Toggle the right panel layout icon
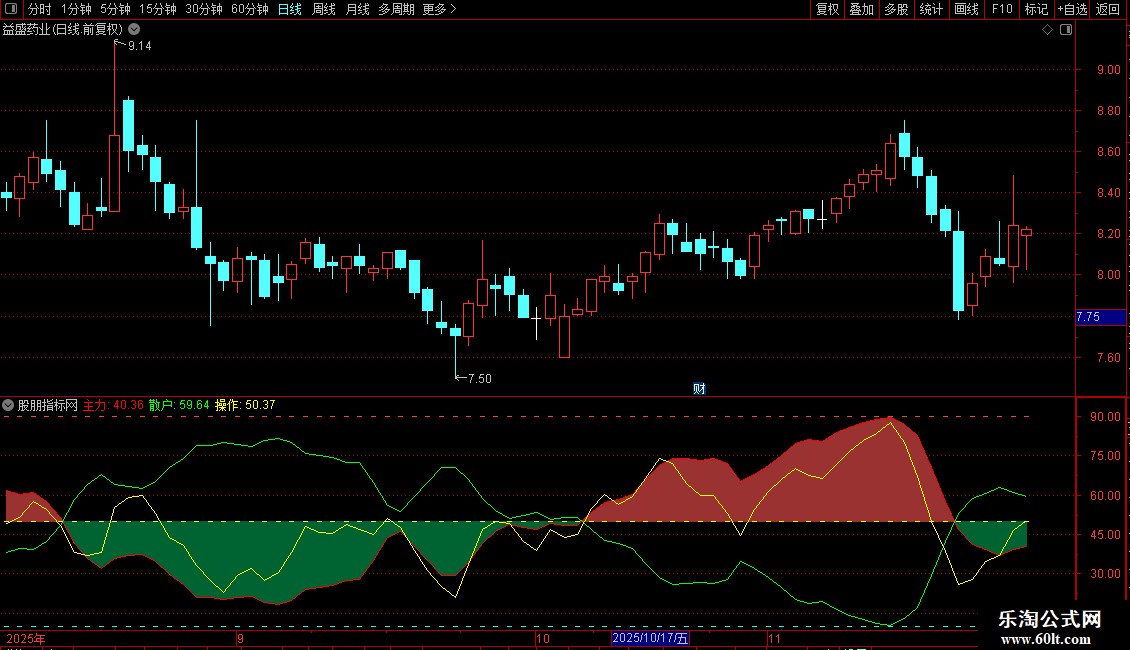Image resolution: width=1130 pixels, height=650 pixels. pos(1066,30)
